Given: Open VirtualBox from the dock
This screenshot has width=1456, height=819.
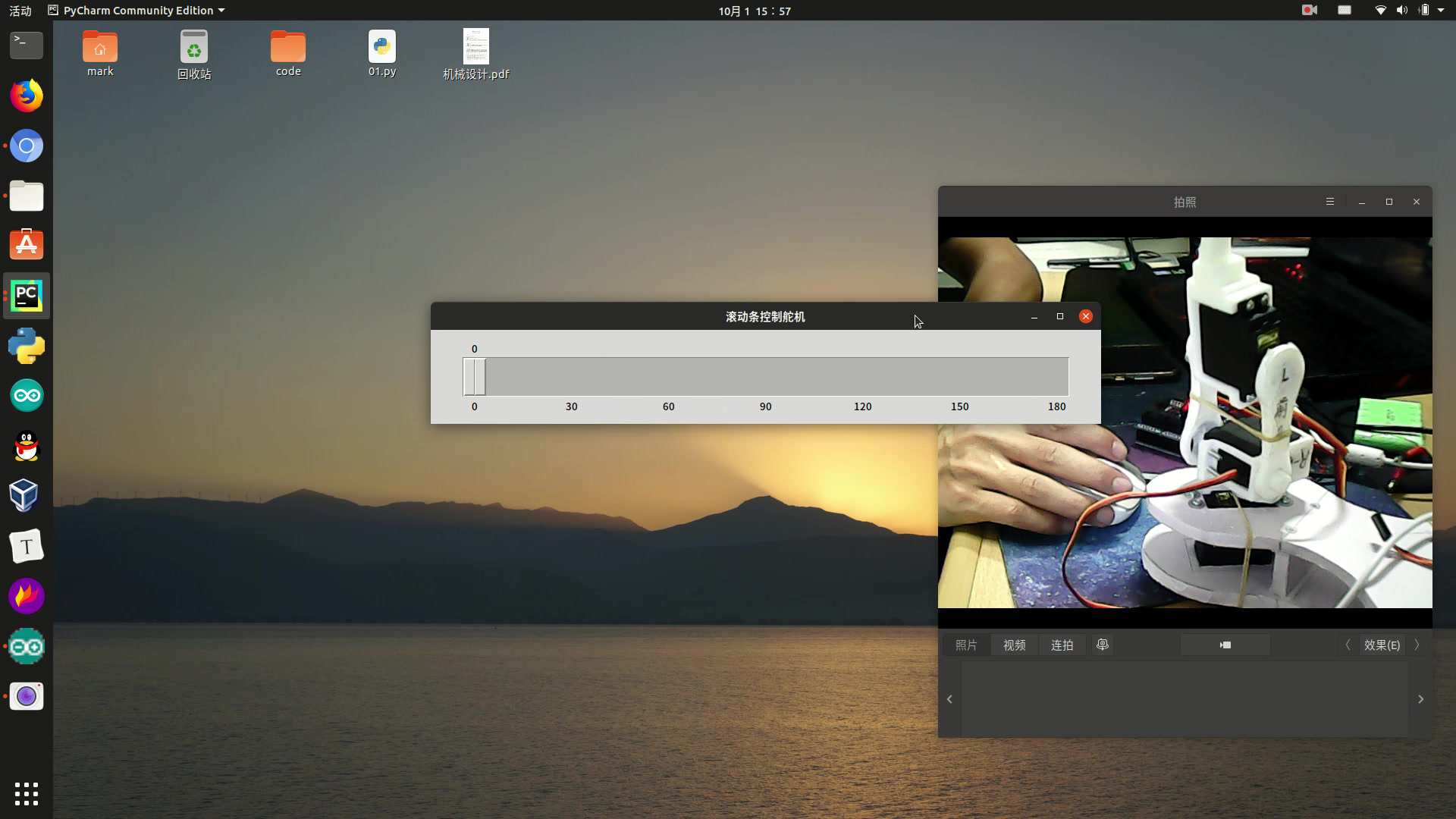Looking at the screenshot, I should 27,496.
